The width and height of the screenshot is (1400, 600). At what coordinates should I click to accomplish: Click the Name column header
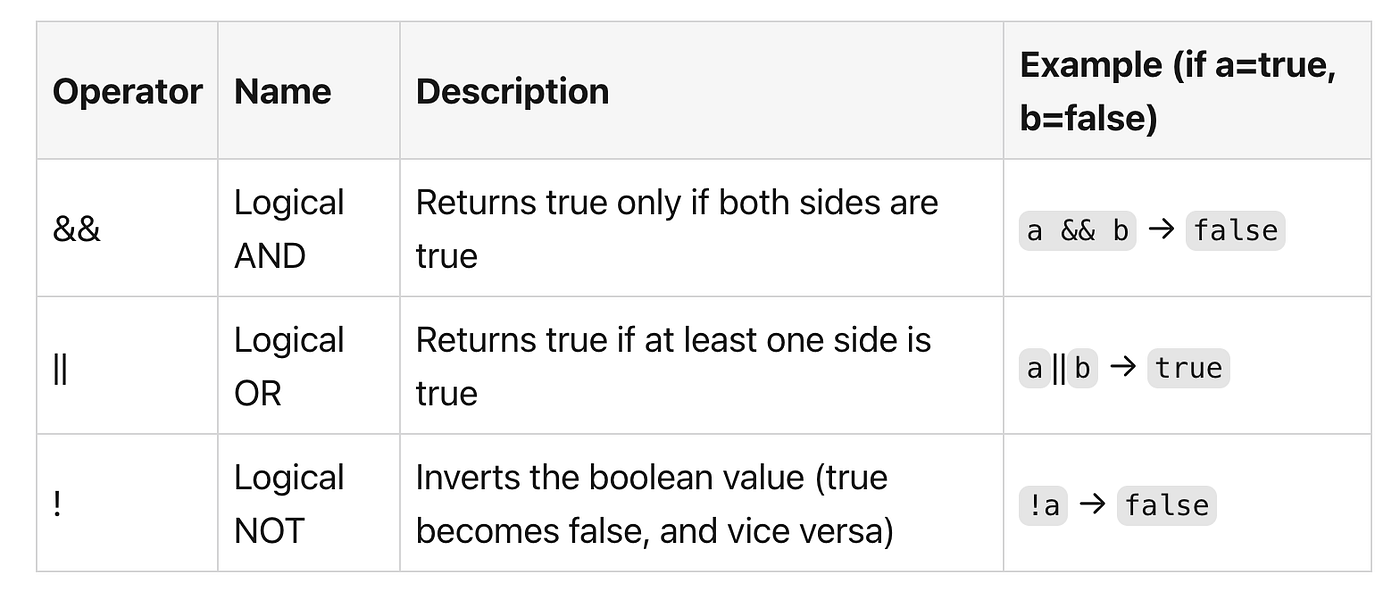[x=282, y=91]
